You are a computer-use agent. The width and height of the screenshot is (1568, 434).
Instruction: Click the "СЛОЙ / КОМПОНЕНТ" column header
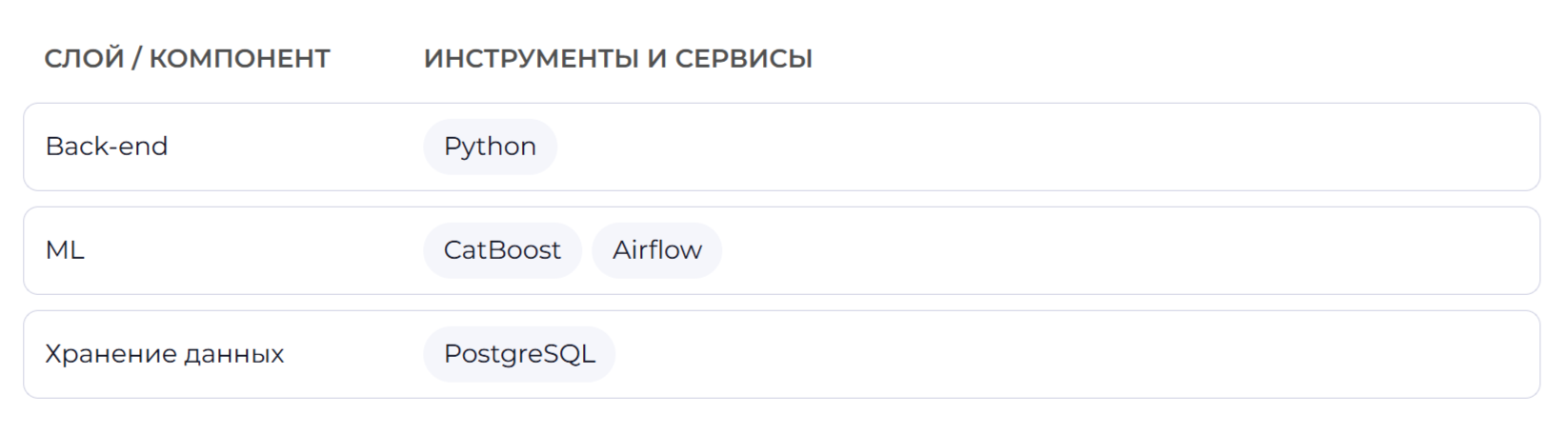pos(187,59)
